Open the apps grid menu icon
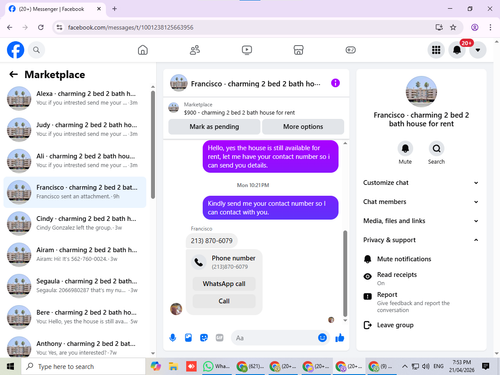This screenshot has width=500, height=375. click(x=436, y=50)
